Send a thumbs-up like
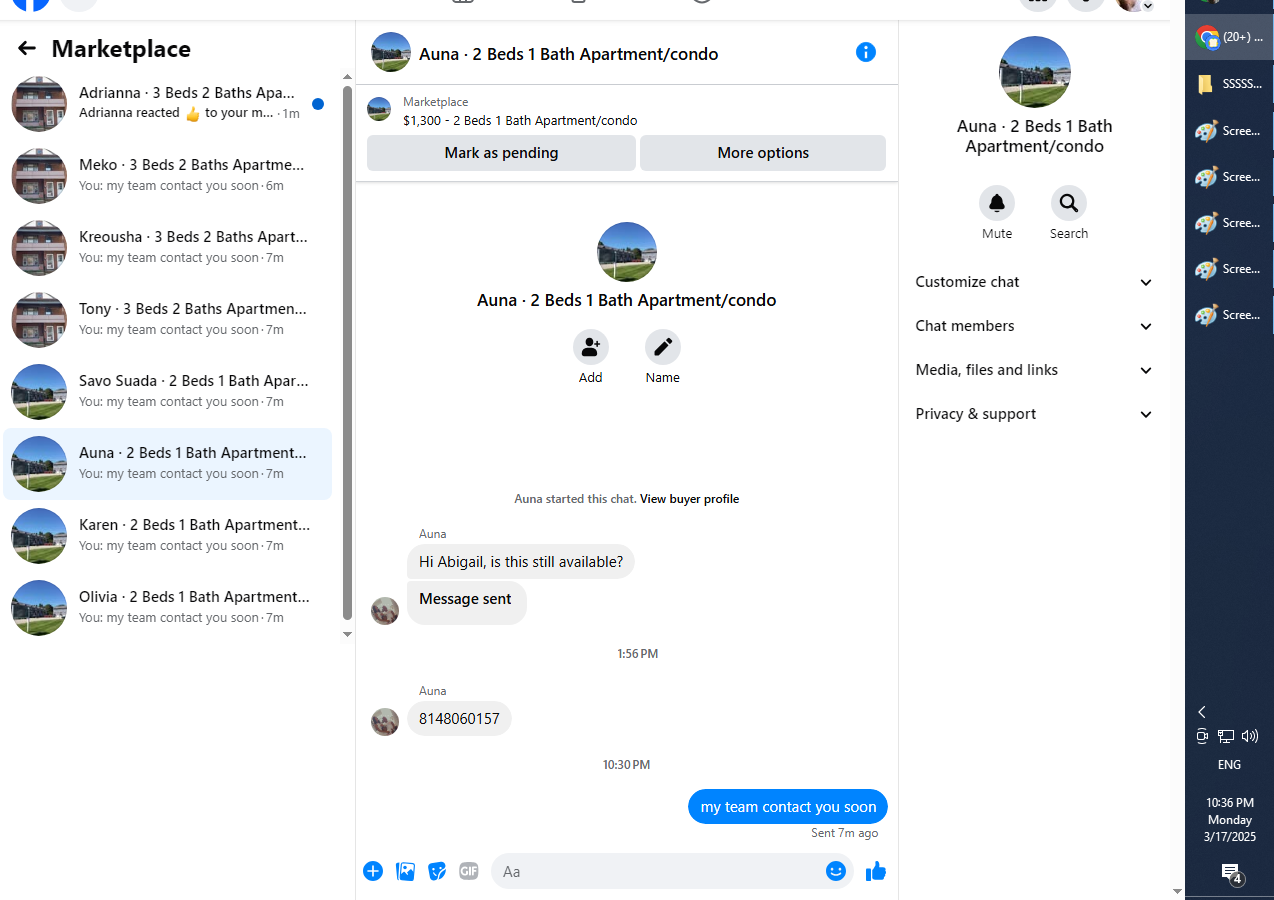The height and width of the screenshot is (900, 1274). (876, 871)
